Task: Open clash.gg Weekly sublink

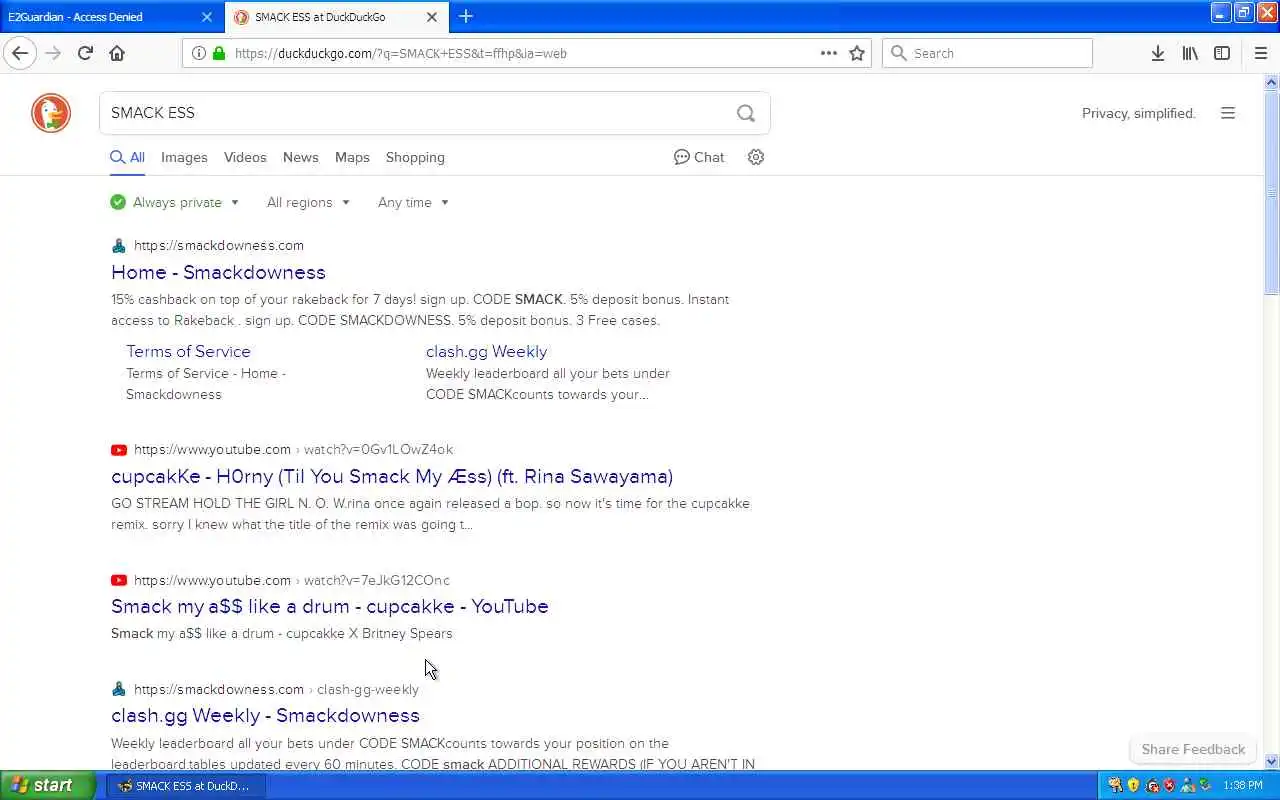Action: 486,351
